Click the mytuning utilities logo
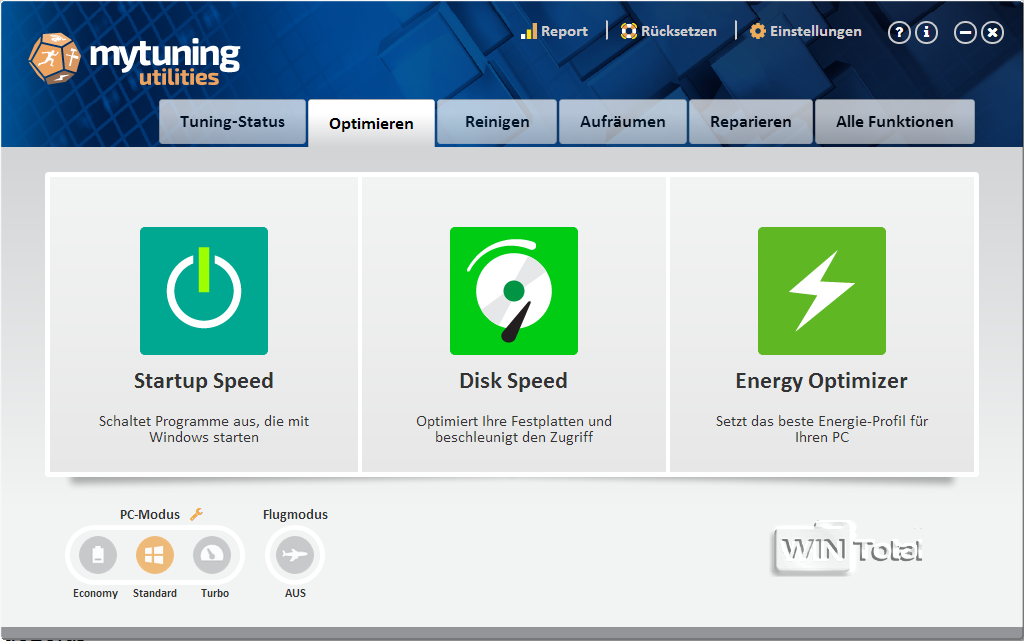Image resolution: width=1024 pixels, height=641 pixels. tap(135, 59)
